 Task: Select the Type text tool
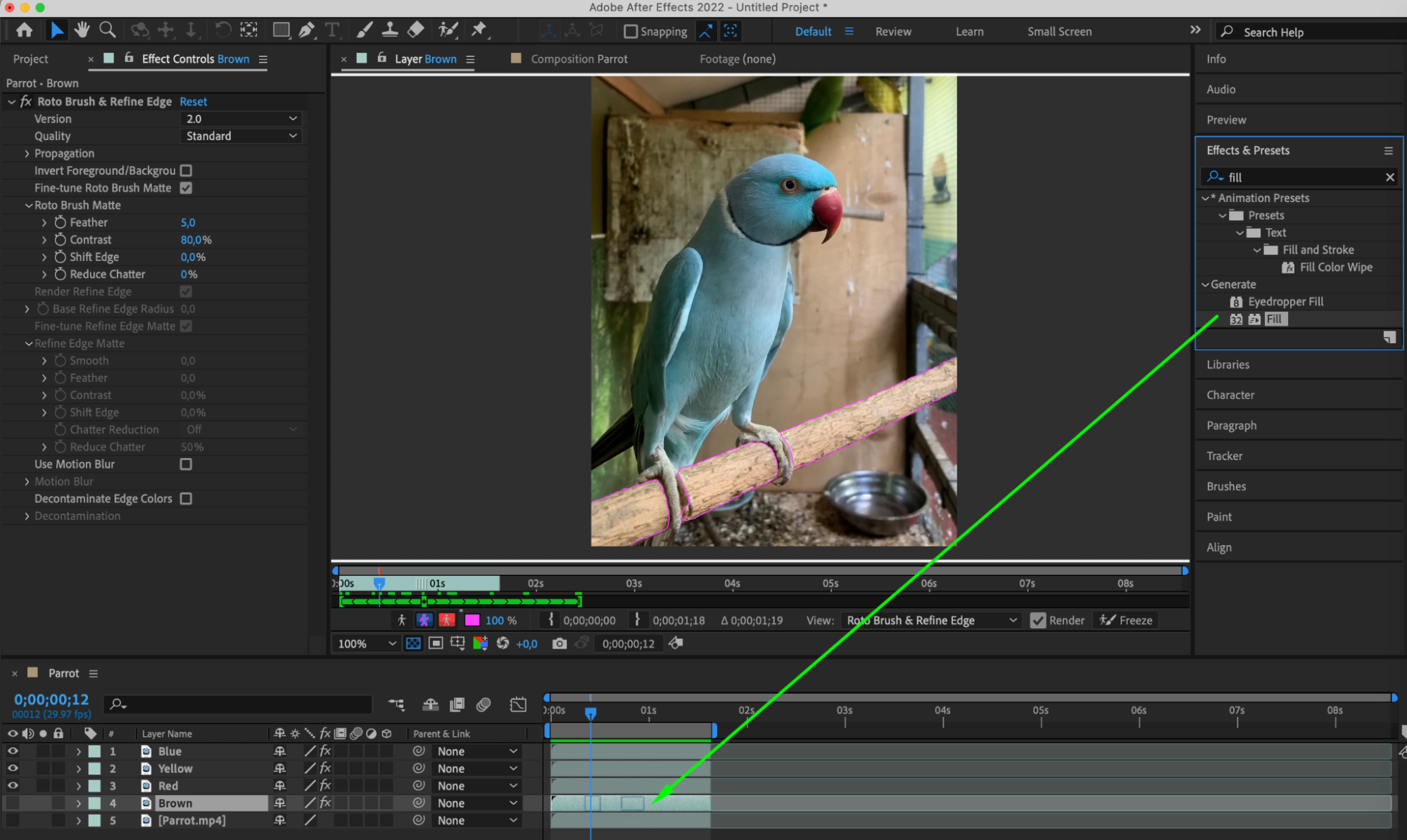point(332,30)
